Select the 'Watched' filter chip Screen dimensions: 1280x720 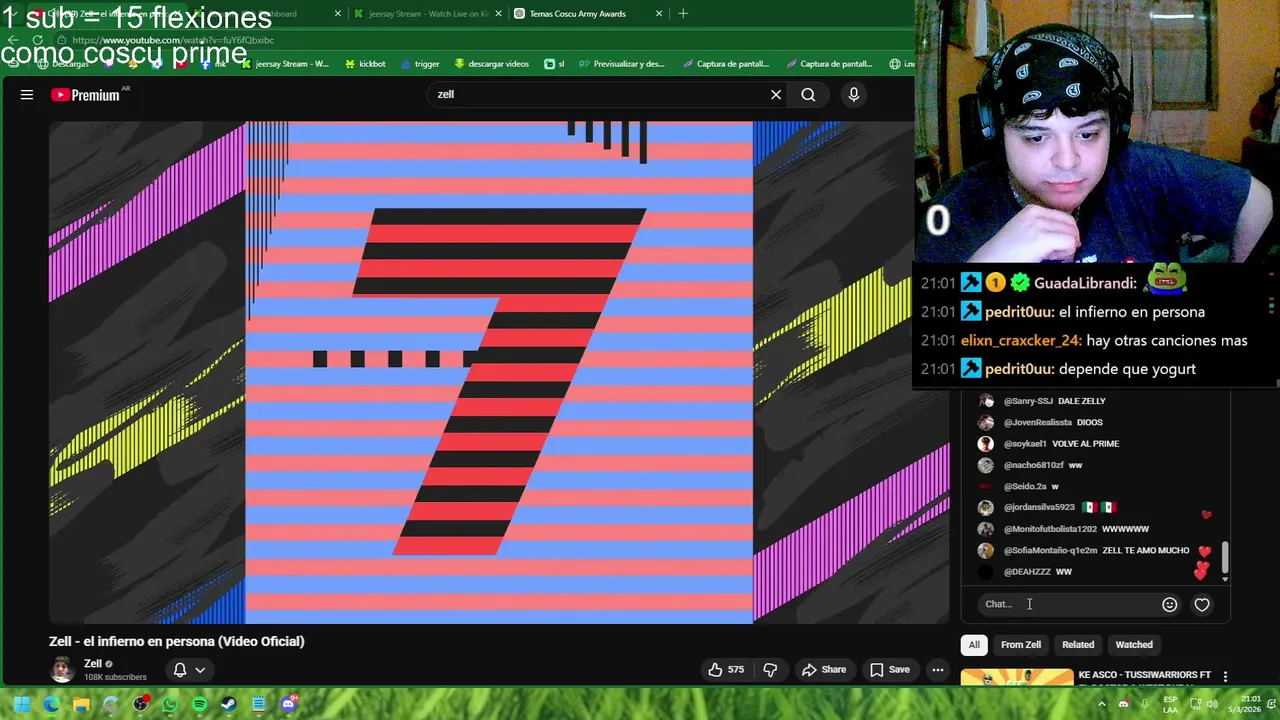click(1134, 645)
